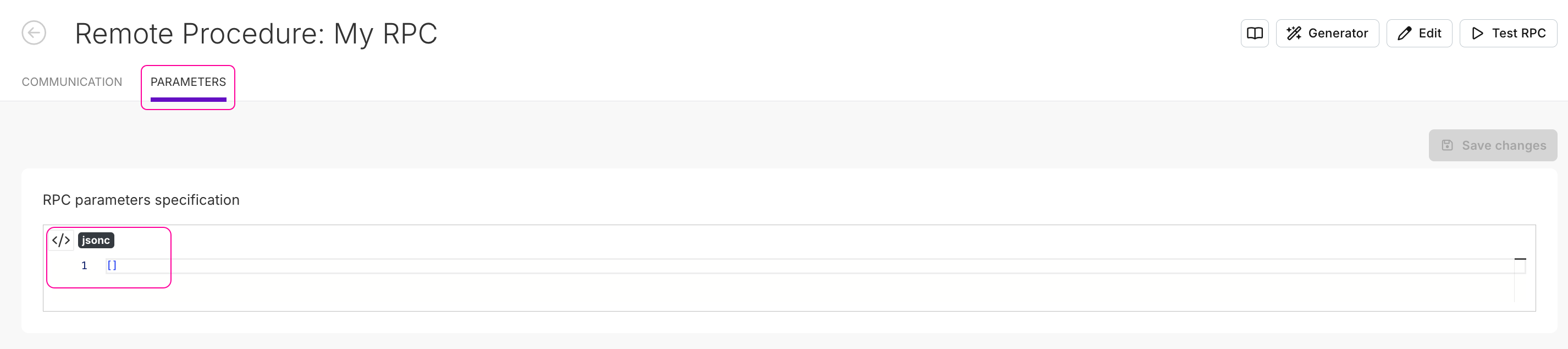The height and width of the screenshot is (349, 1568).
Task: Switch to the COMMUNICATION tab
Action: coord(72,82)
